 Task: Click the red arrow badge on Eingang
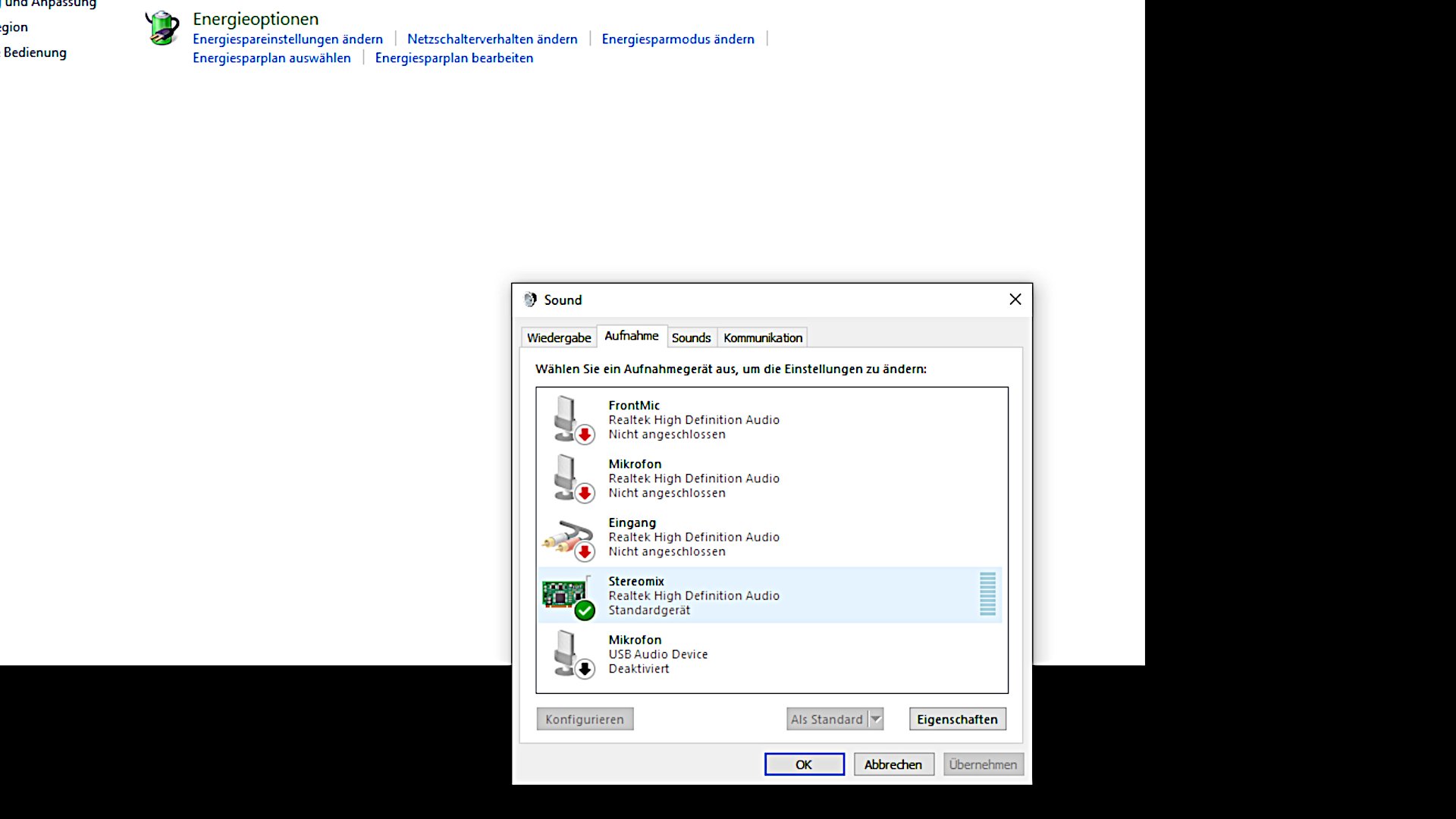click(585, 551)
